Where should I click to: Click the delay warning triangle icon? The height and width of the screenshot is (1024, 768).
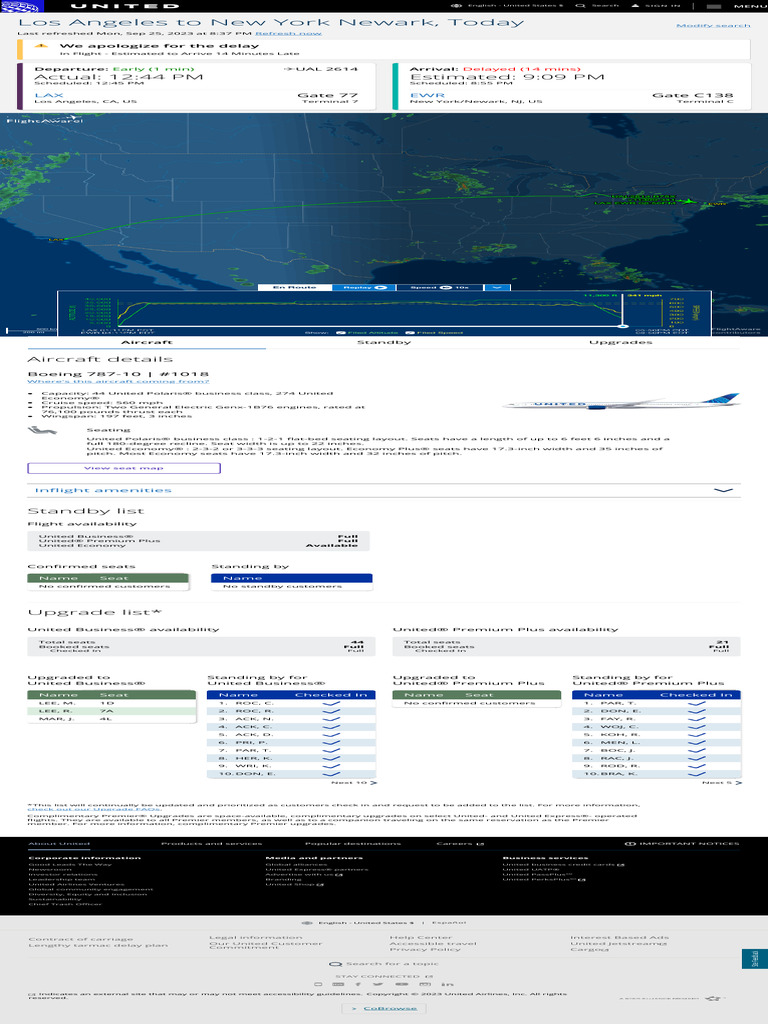point(41,46)
